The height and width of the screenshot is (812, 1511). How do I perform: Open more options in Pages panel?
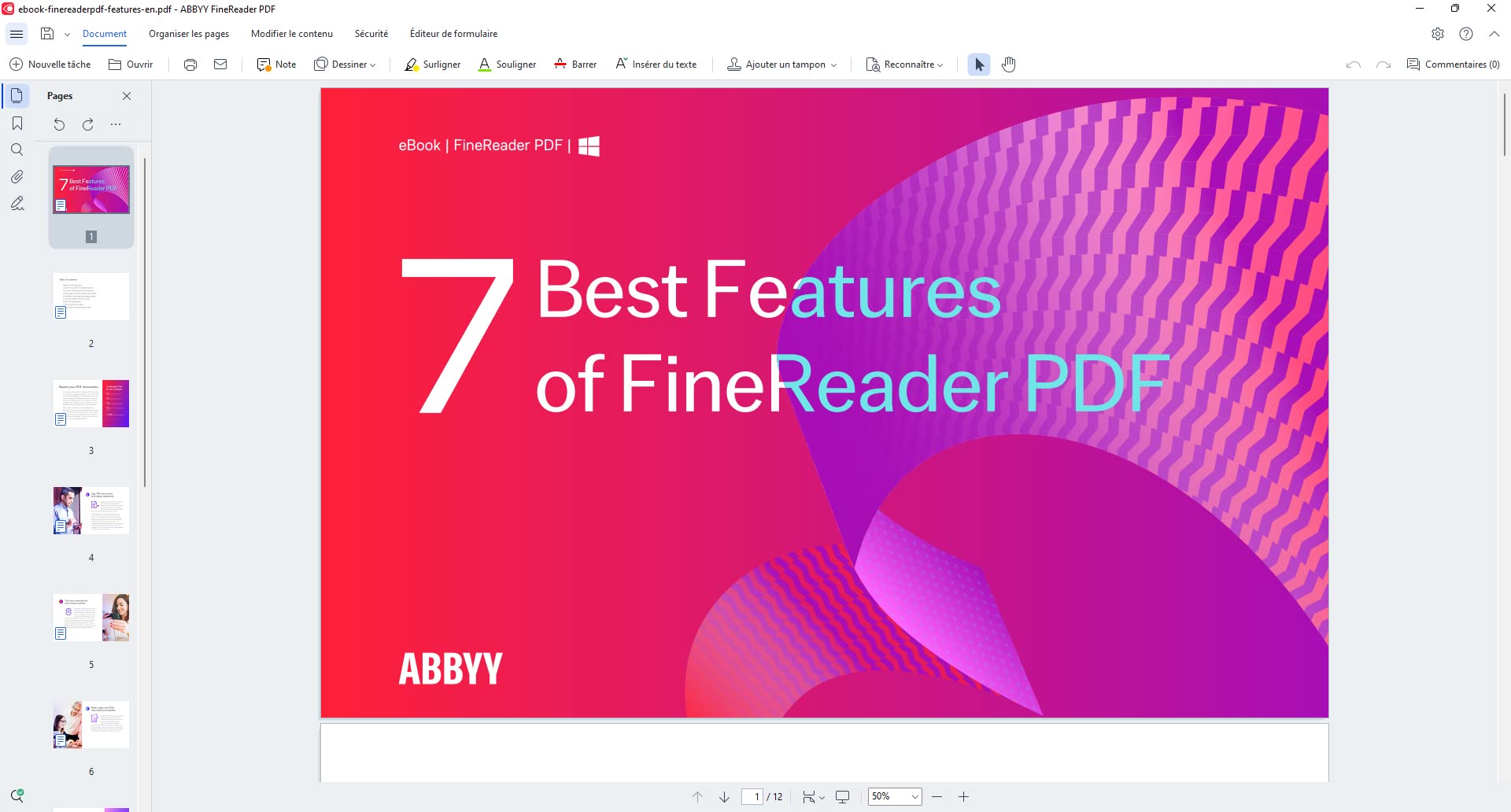tap(116, 124)
